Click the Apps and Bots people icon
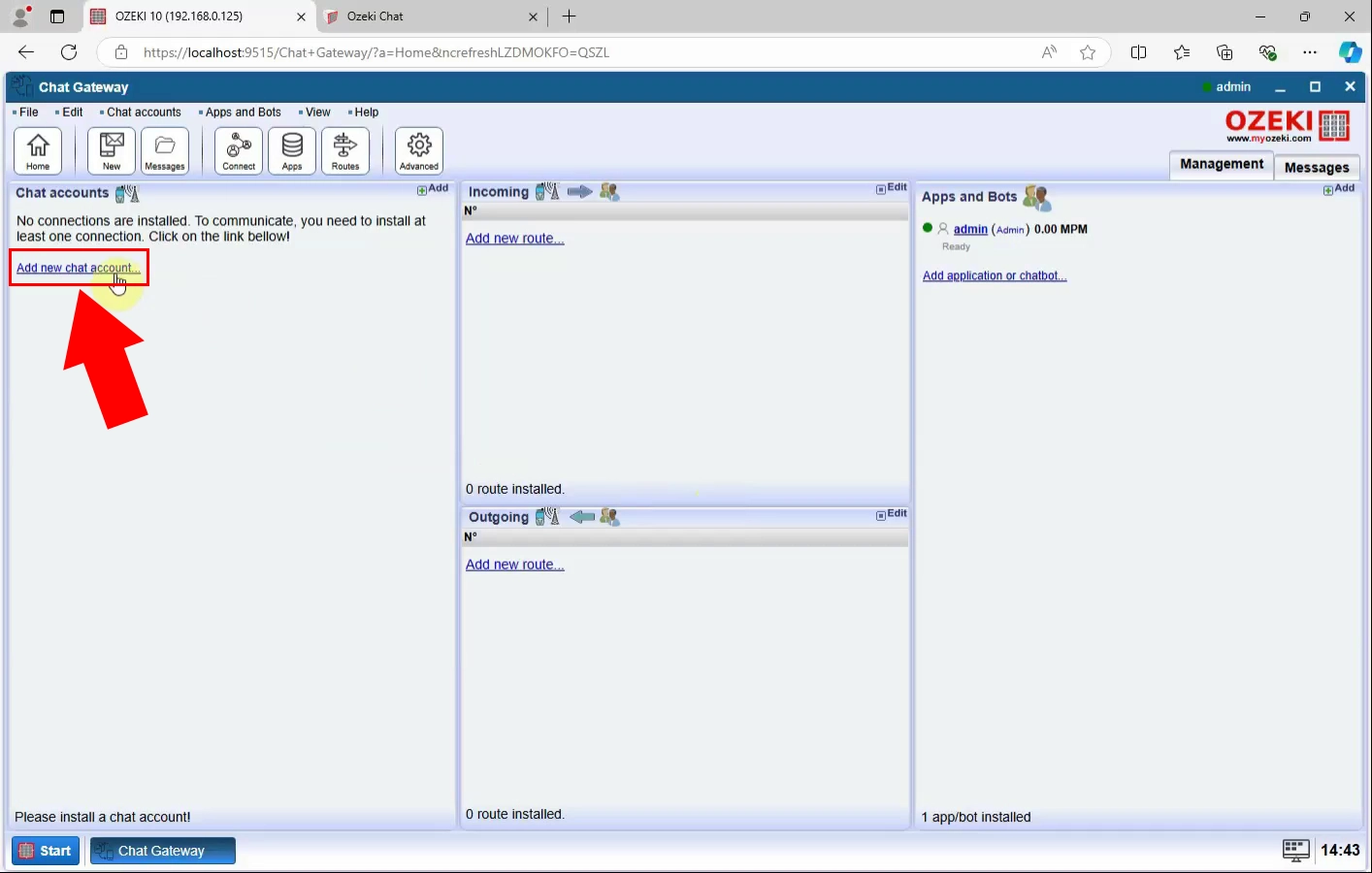The image size is (1372, 873). coord(1037,198)
